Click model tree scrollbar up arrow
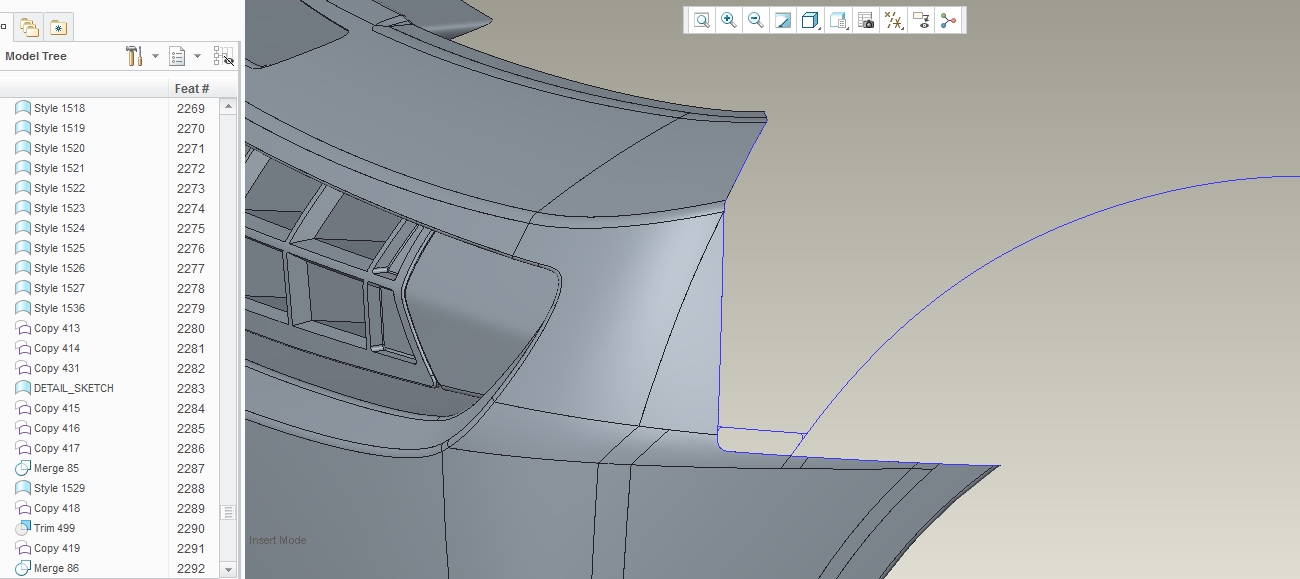The image size is (1300, 579). 228,106
